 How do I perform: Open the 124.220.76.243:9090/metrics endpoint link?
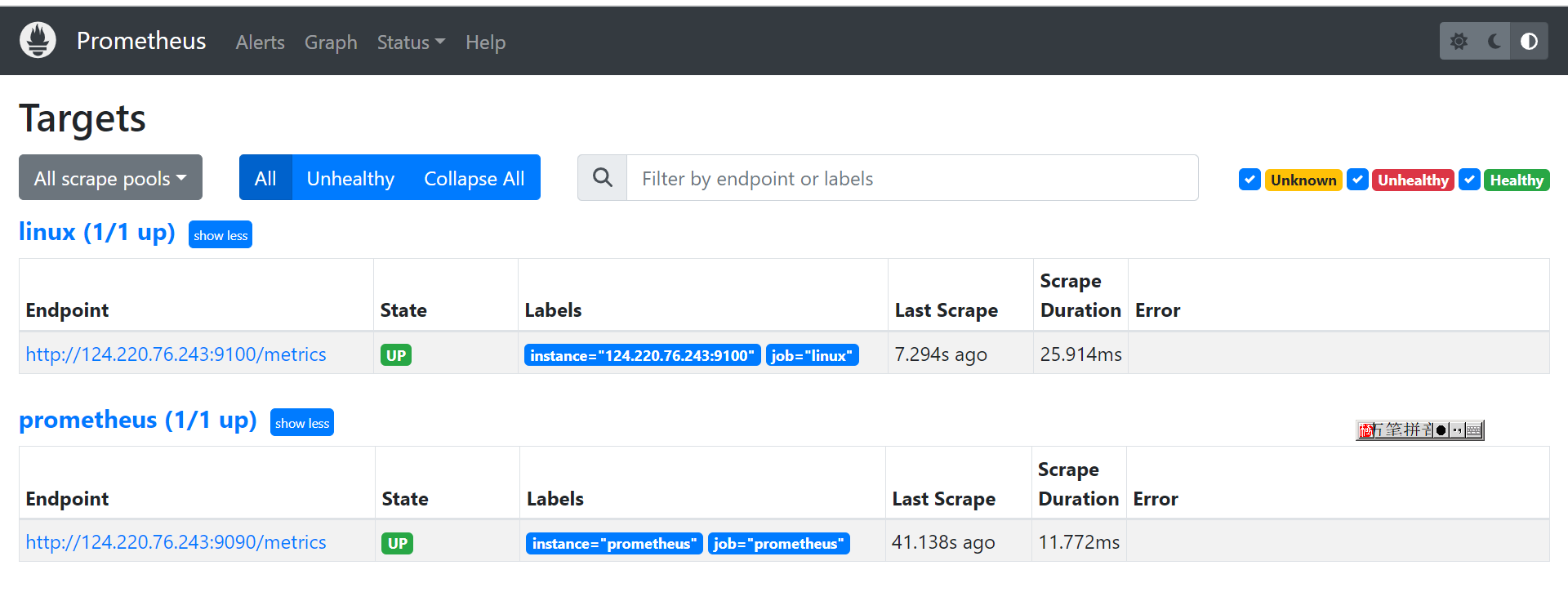point(176,542)
